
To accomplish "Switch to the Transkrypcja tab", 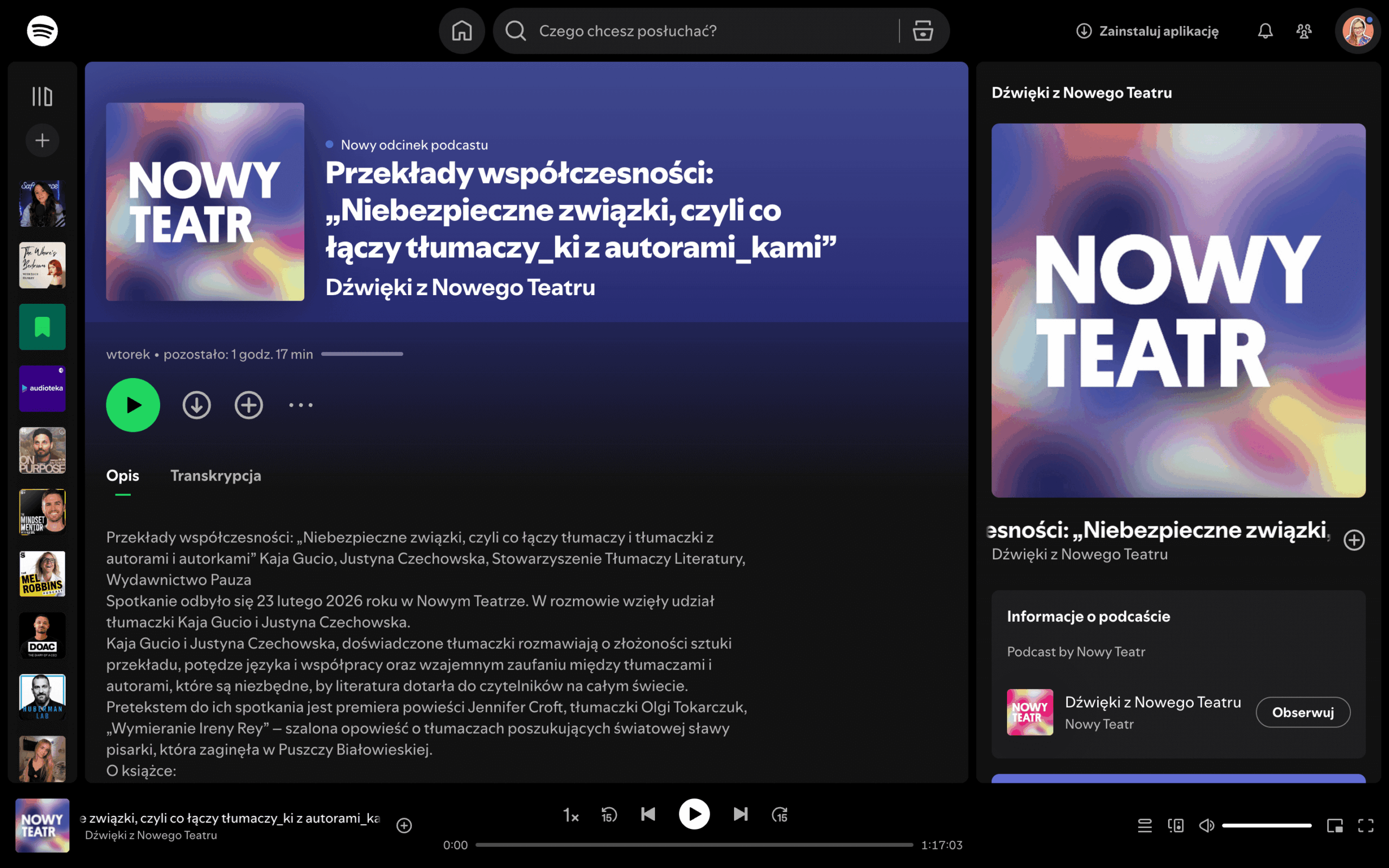I will 216,476.
